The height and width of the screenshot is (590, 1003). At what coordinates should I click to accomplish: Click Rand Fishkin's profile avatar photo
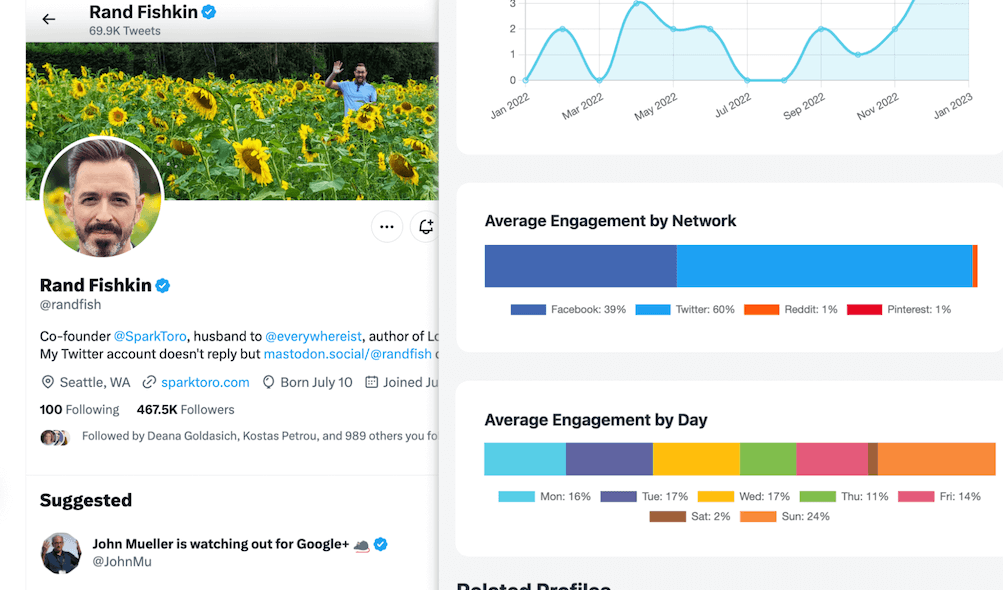click(x=101, y=197)
